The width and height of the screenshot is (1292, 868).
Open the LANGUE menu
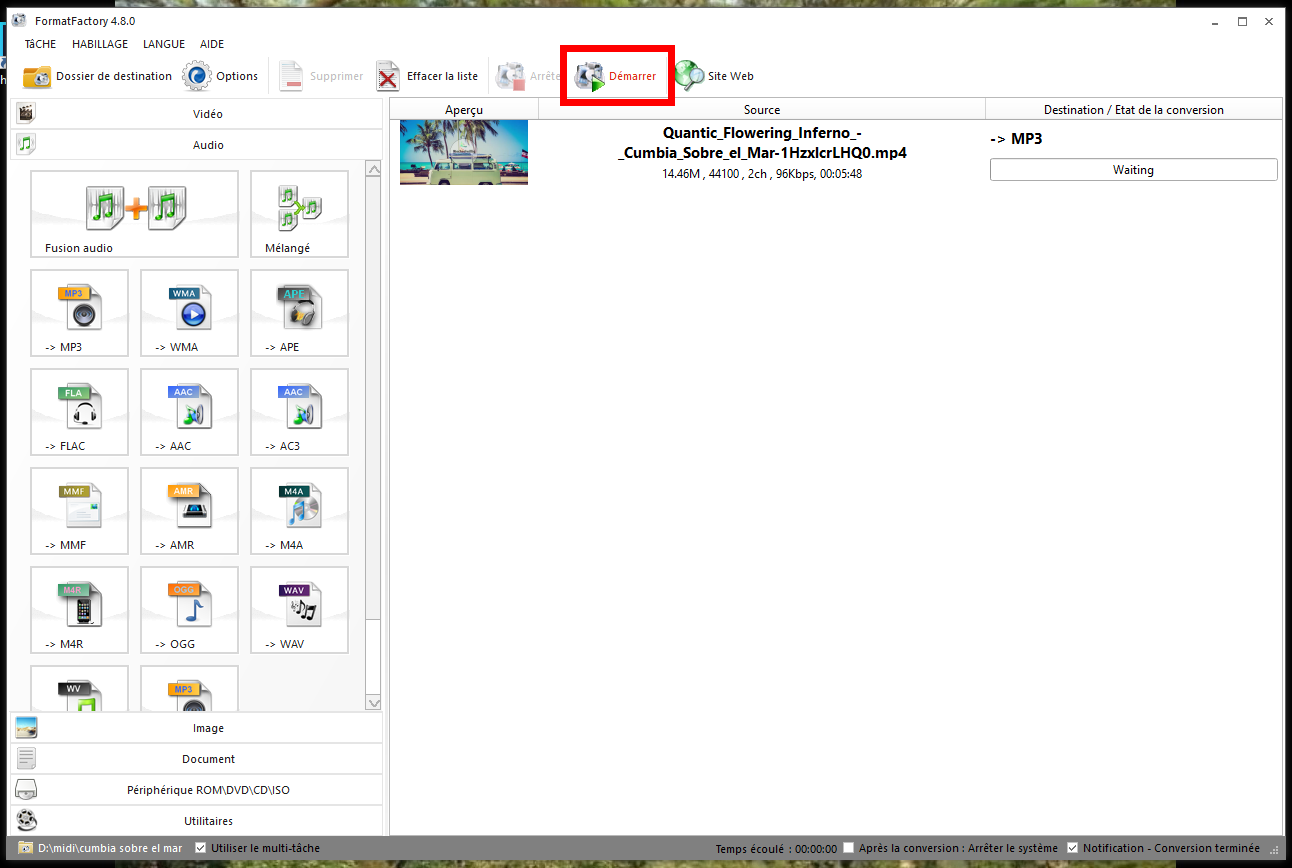[x=164, y=44]
